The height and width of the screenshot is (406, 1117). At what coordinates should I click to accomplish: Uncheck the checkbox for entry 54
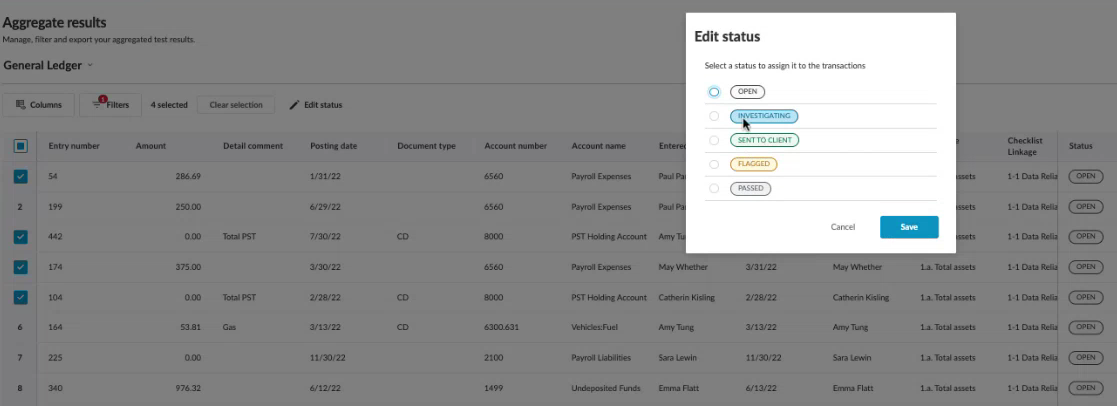pyautogui.click(x=20, y=176)
